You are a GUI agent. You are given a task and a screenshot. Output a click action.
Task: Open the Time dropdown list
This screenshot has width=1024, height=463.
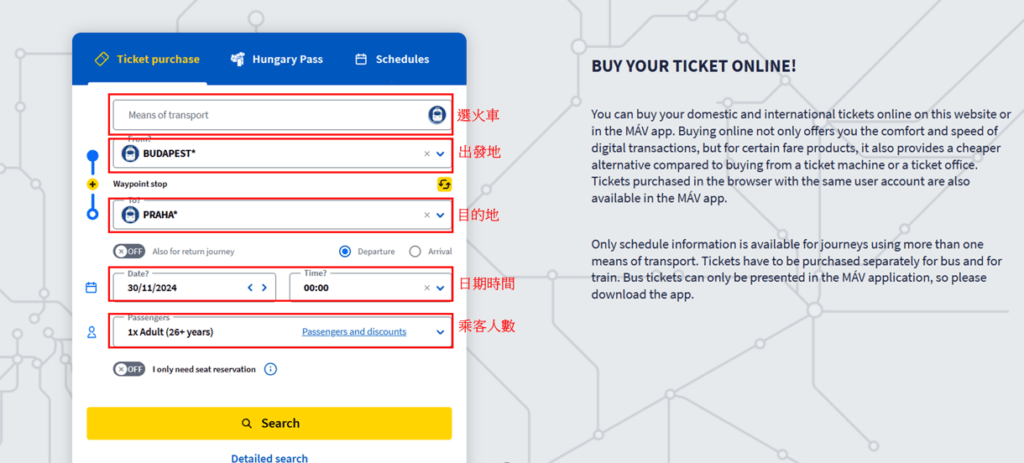pyautogui.click(x=440, y=288)
